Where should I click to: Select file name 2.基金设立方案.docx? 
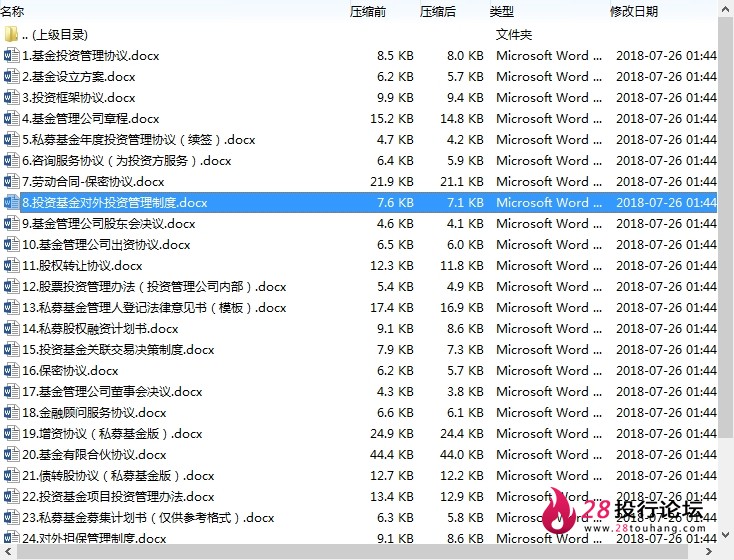(x=79, y=76)
